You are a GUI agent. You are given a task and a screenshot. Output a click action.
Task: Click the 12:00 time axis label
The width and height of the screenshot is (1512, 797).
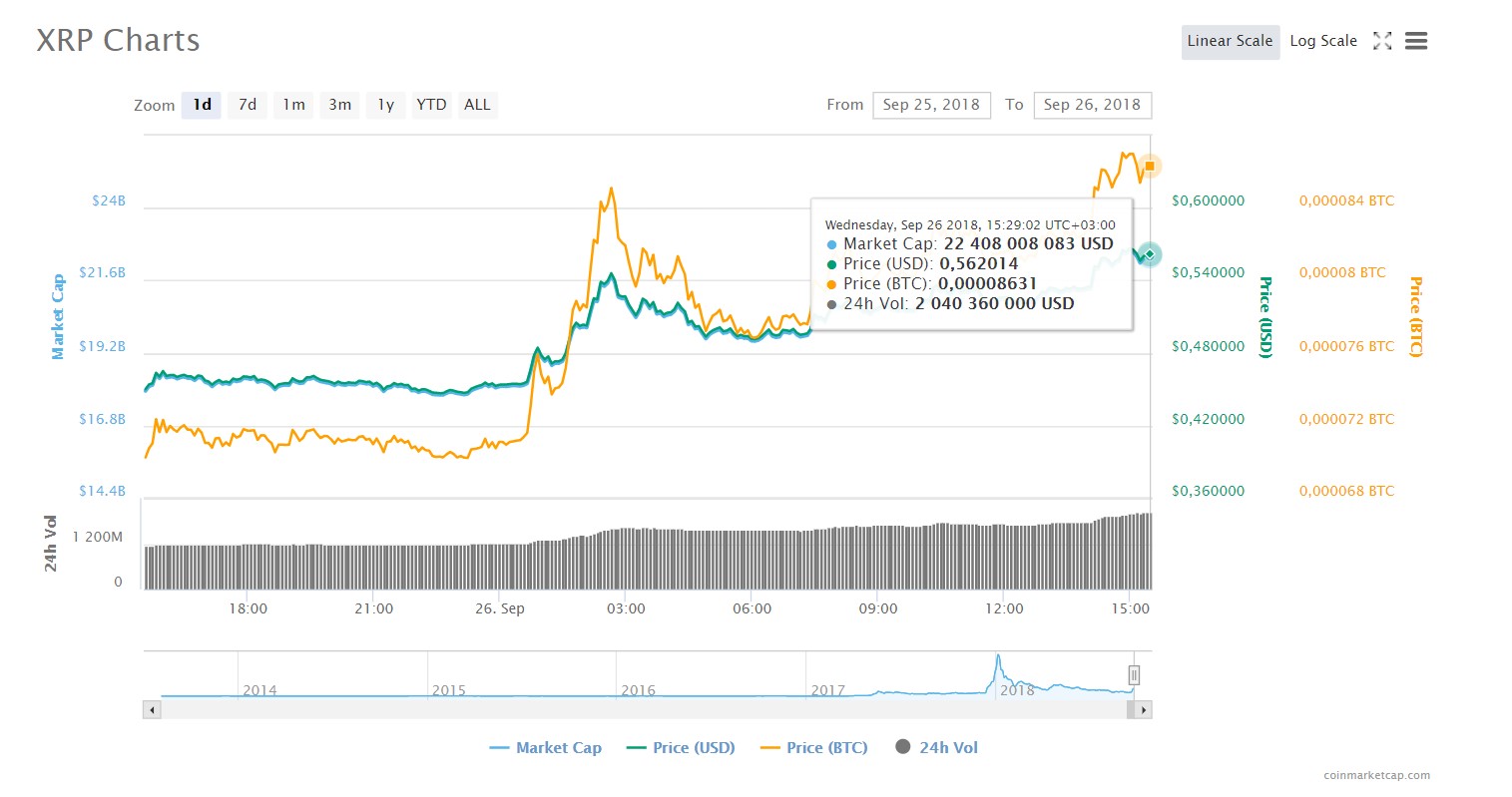coord(1004,608)
